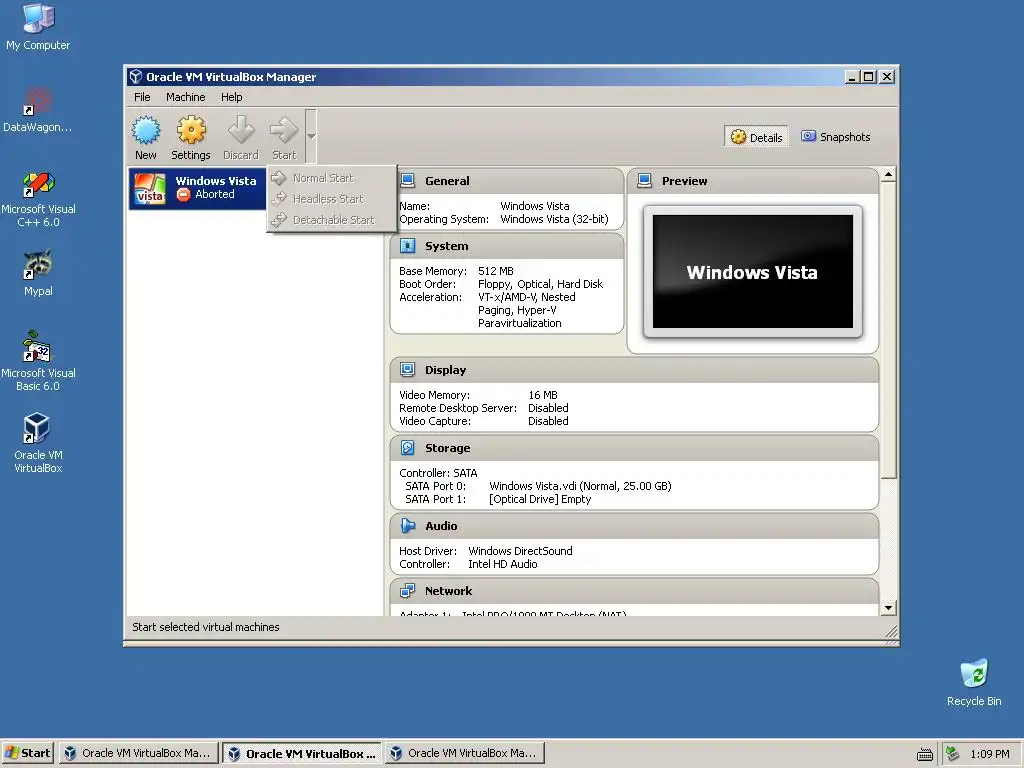Click the 1:09 PM taskbar clock
The width and height of the screenshot is (1024, 768).
pos(989,754)
